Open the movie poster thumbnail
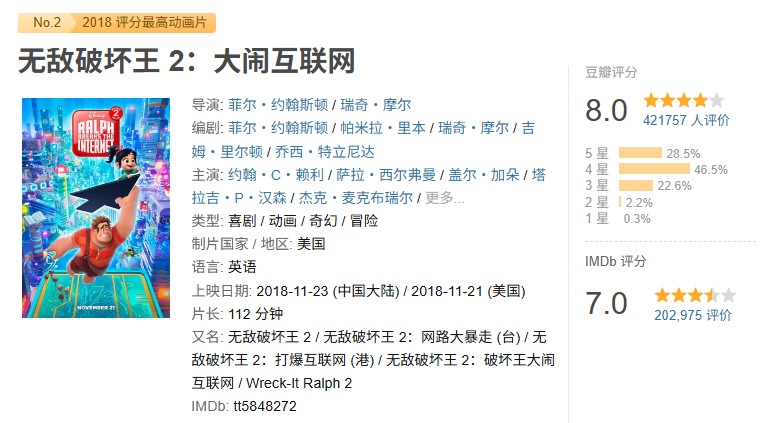The height and width of the screenshot is (423, 778). (x=96, y=208)
